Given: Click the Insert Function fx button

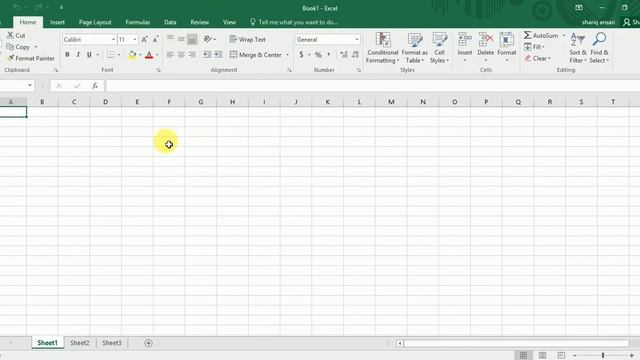Looking at the screenshot, I should [95, 86].
